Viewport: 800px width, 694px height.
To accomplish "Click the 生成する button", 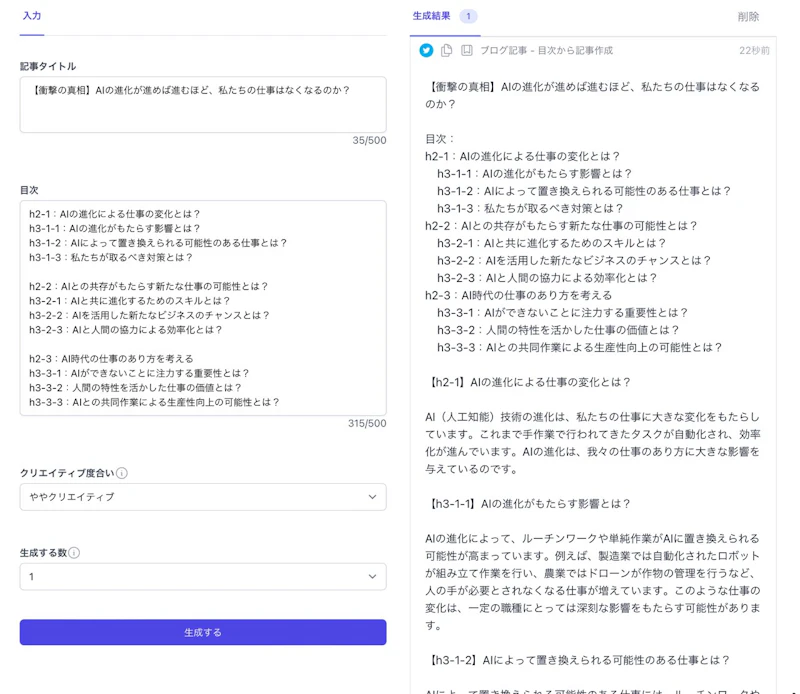I will pos(204,633).
